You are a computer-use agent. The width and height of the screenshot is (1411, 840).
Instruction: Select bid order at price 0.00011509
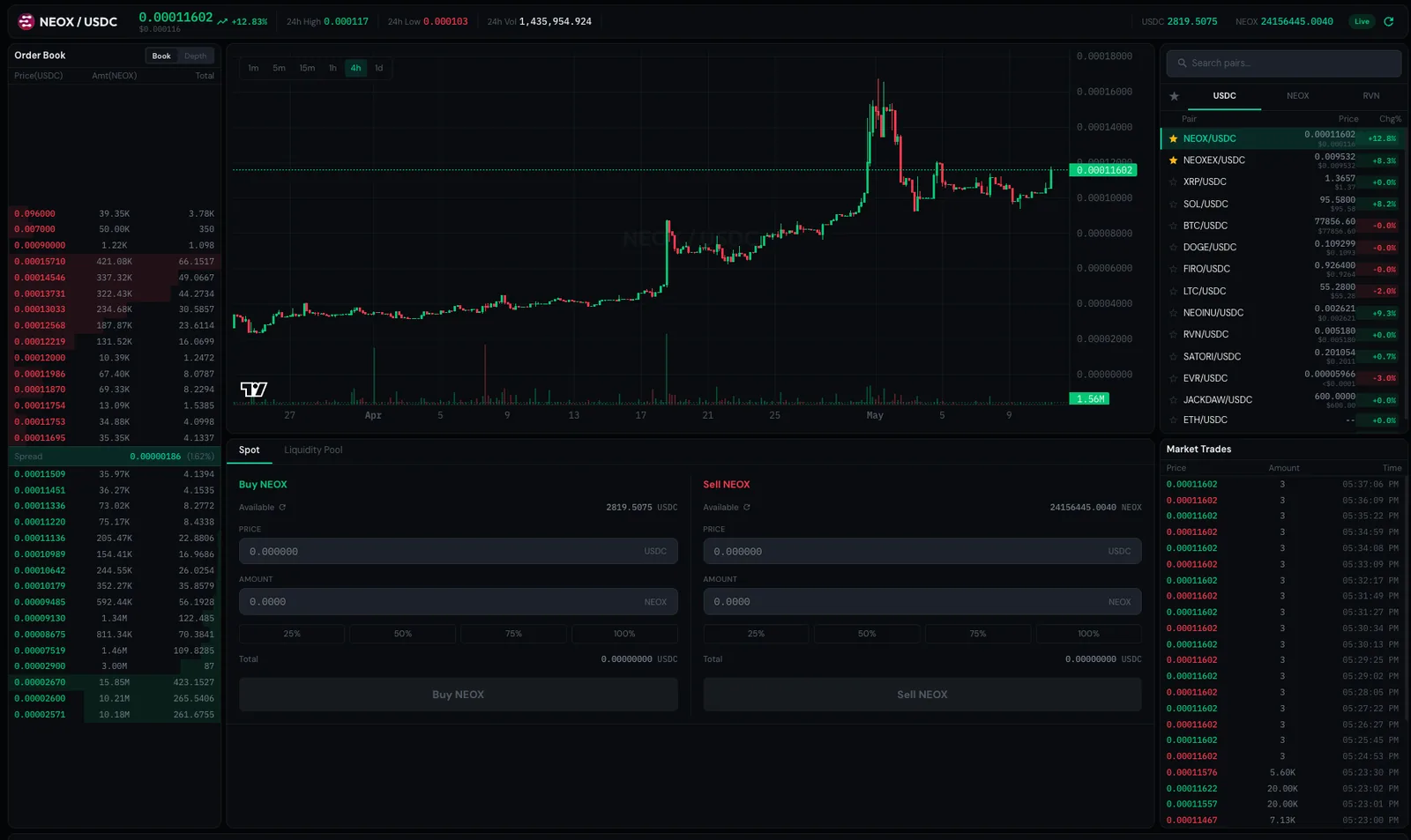tap(115, 474)
